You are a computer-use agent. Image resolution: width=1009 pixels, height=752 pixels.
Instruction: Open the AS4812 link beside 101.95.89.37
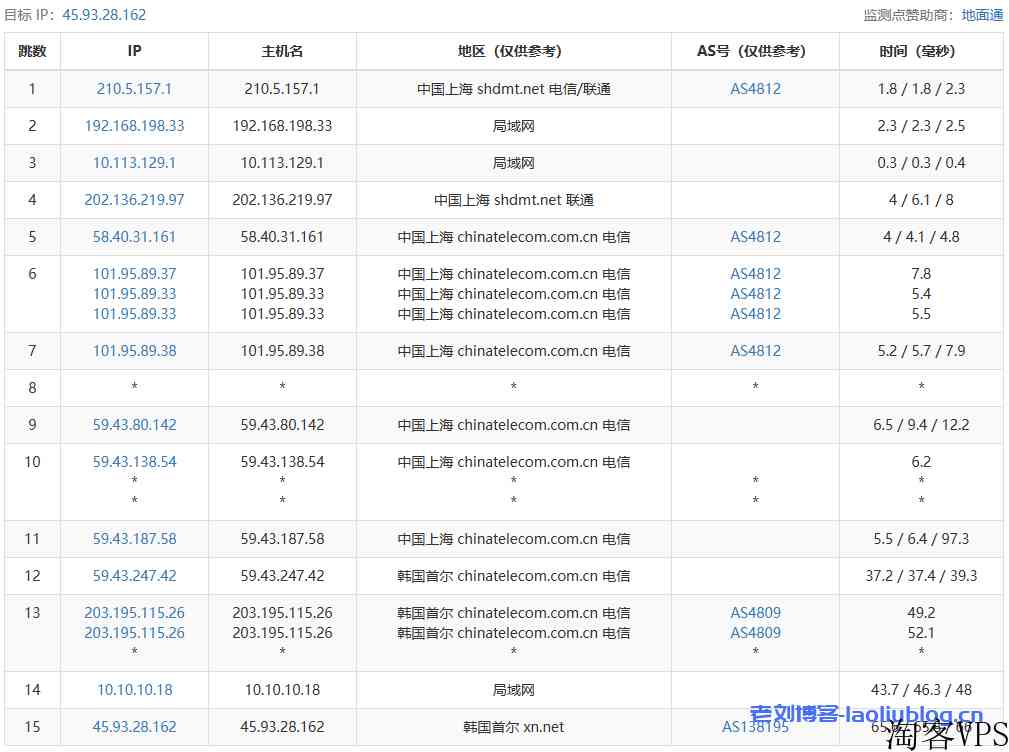(x=755, y=274)
